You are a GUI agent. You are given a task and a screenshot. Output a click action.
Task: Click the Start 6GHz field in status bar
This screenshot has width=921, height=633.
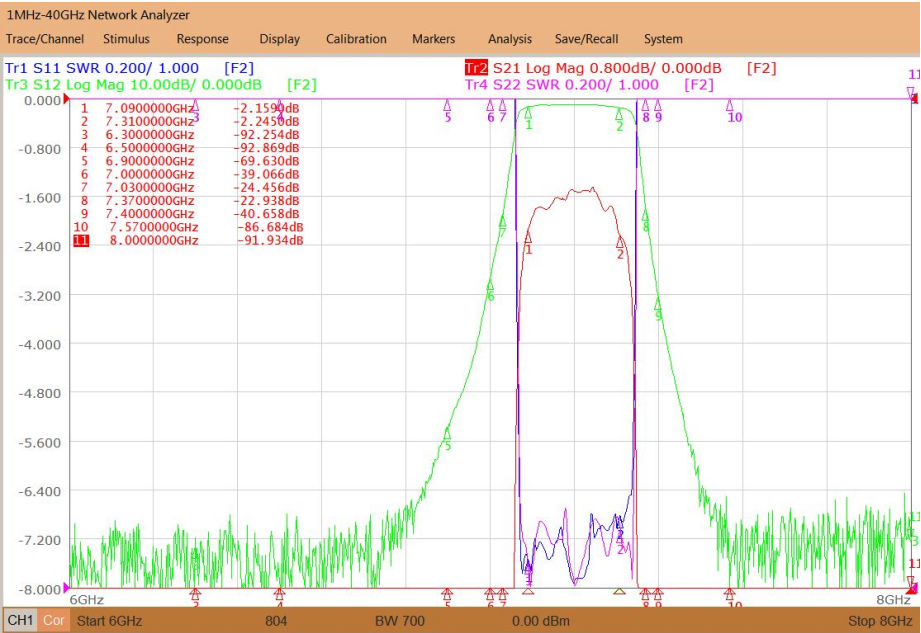point(109,621)
